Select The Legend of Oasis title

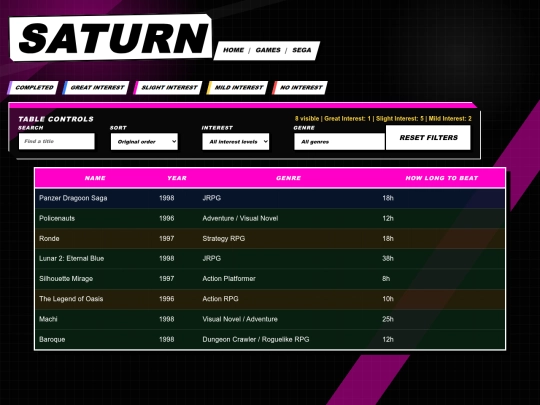click(x=71, y=299)
